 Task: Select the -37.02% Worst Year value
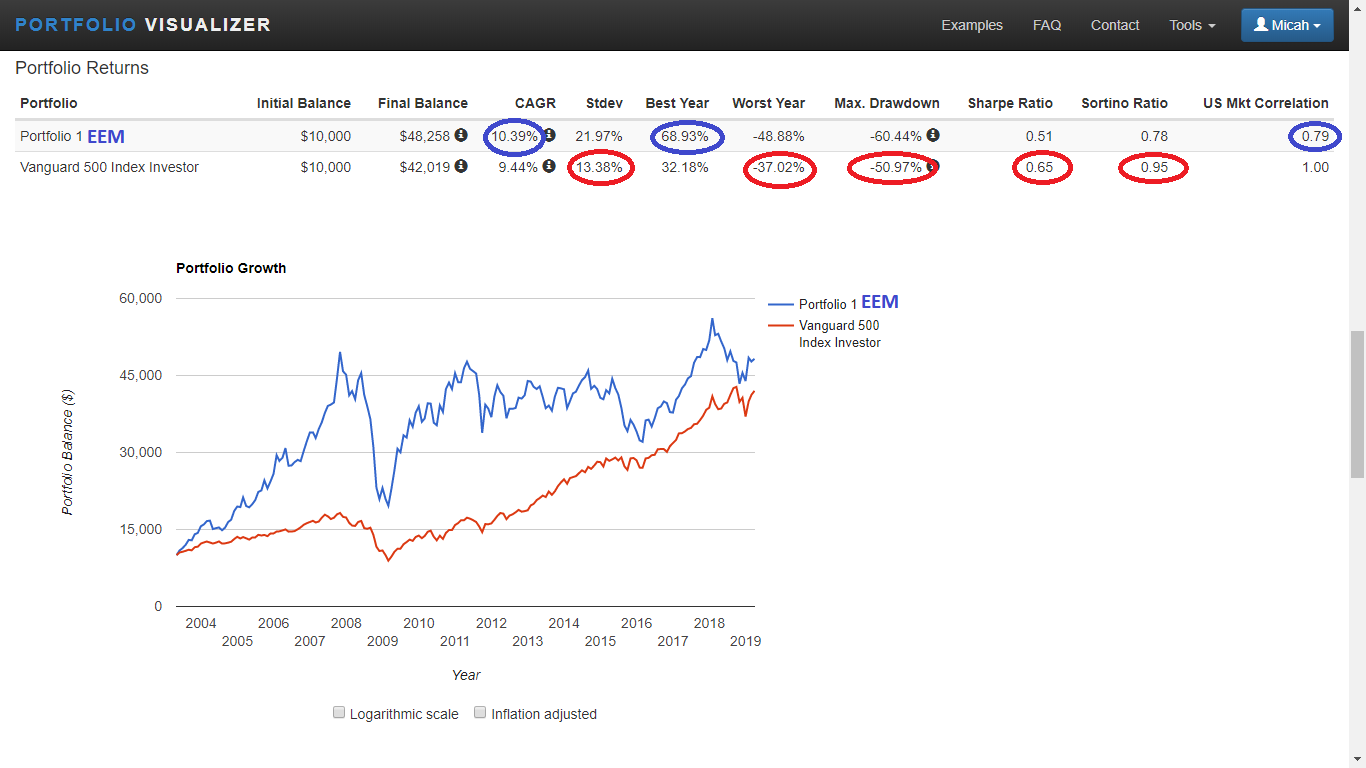click(777, 167)
